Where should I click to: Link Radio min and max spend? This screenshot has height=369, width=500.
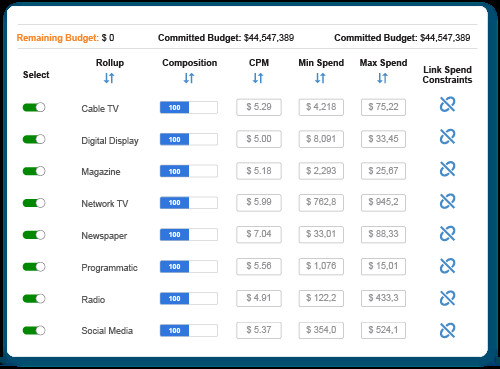pos(447,298)
